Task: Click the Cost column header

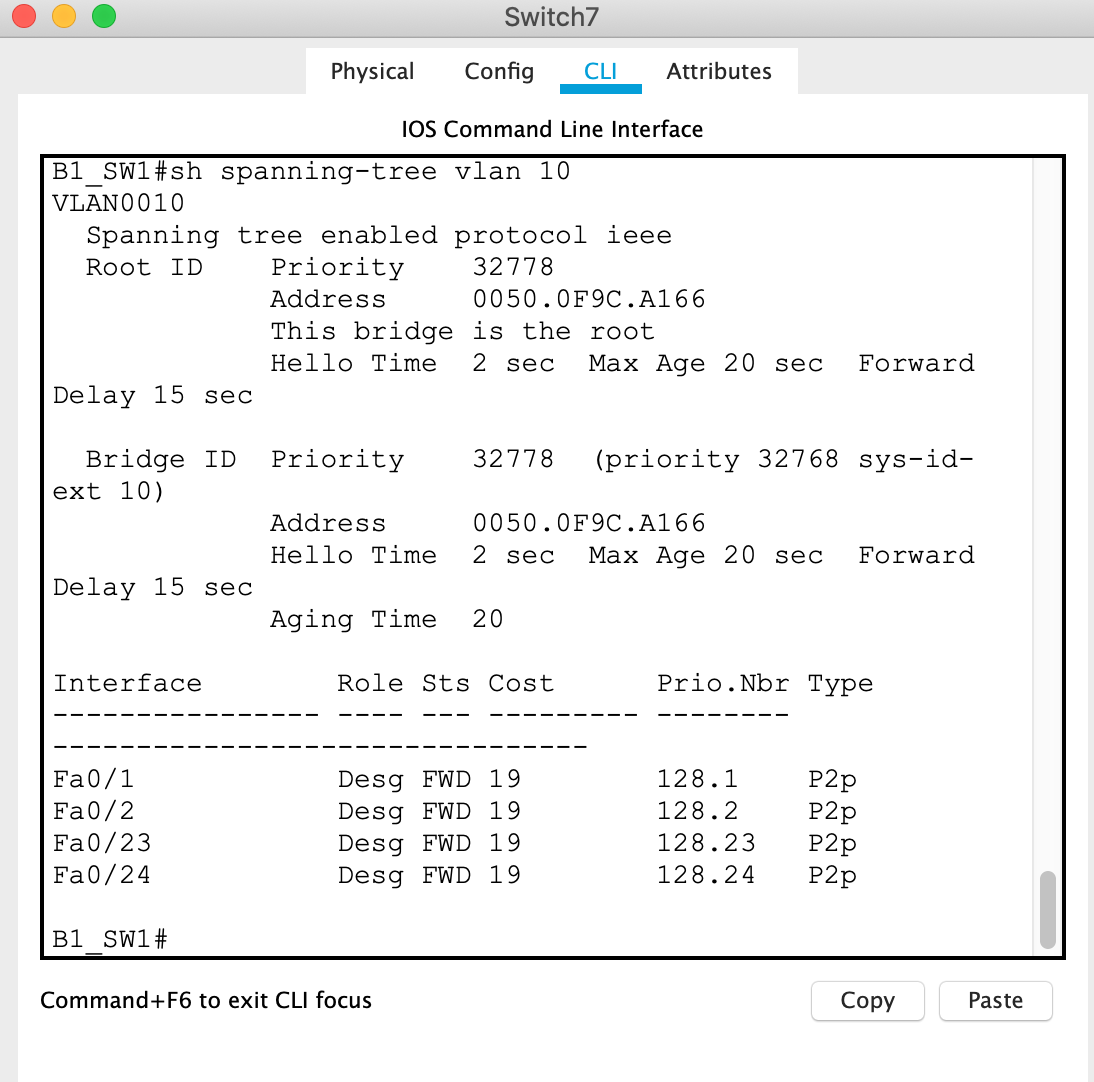Action: (x=521, y=683)
